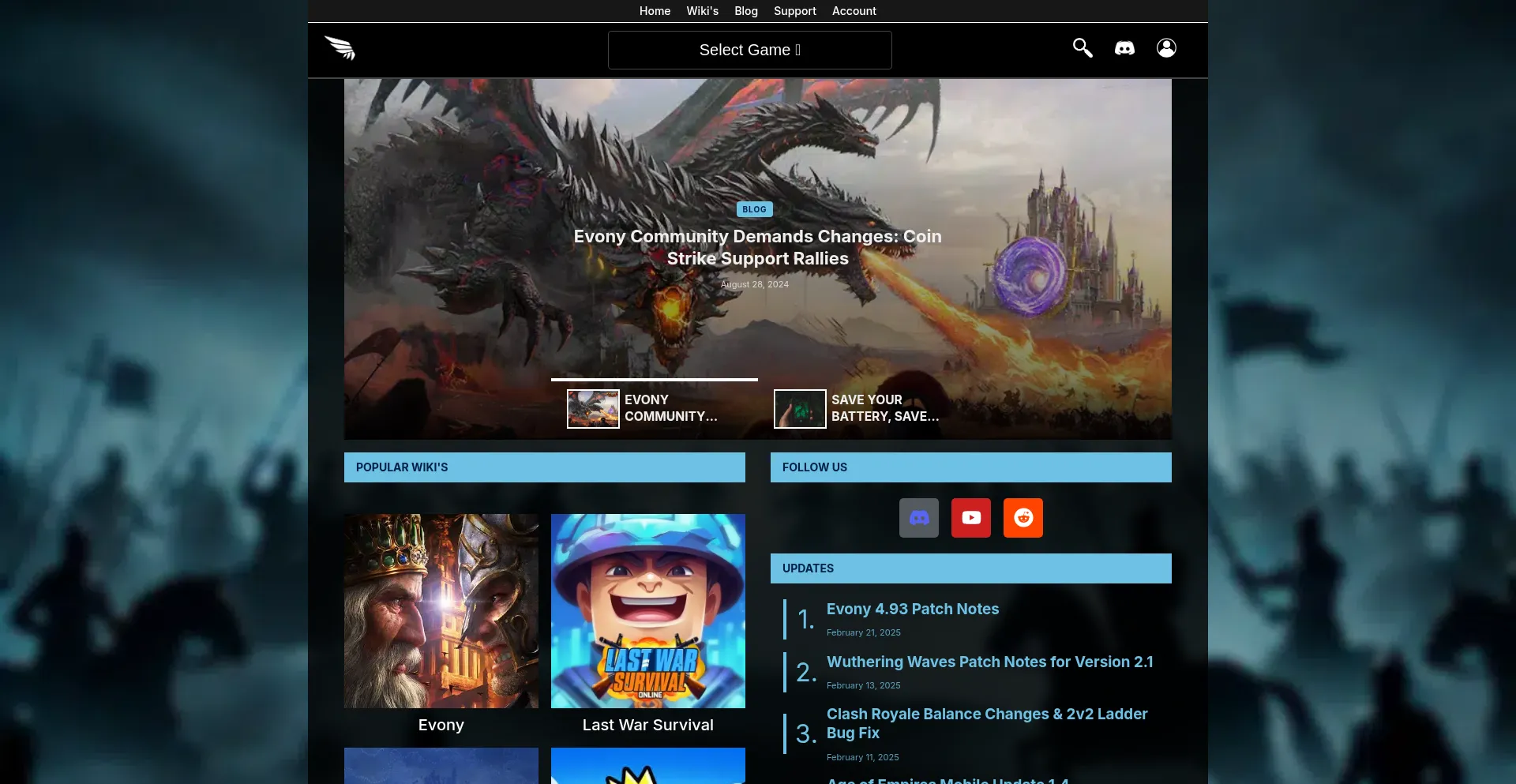This screenshot has height=784, width=1516.
Task: Click the FOLLOW US section header
Action: pyautogui.click(x=971, y=467)
